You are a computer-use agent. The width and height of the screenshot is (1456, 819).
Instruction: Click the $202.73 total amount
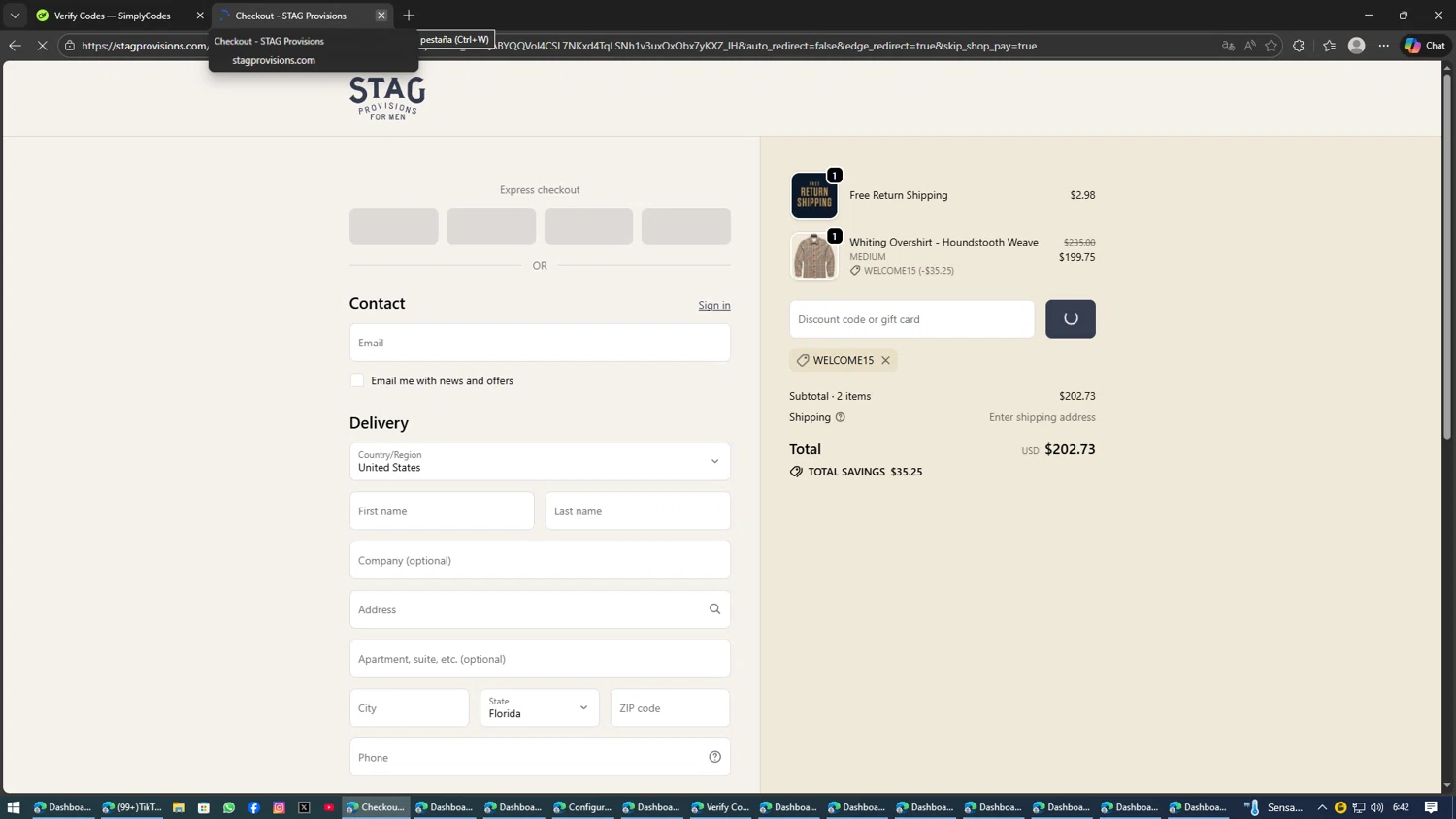pyautogui.click(x=1070, y=449)
